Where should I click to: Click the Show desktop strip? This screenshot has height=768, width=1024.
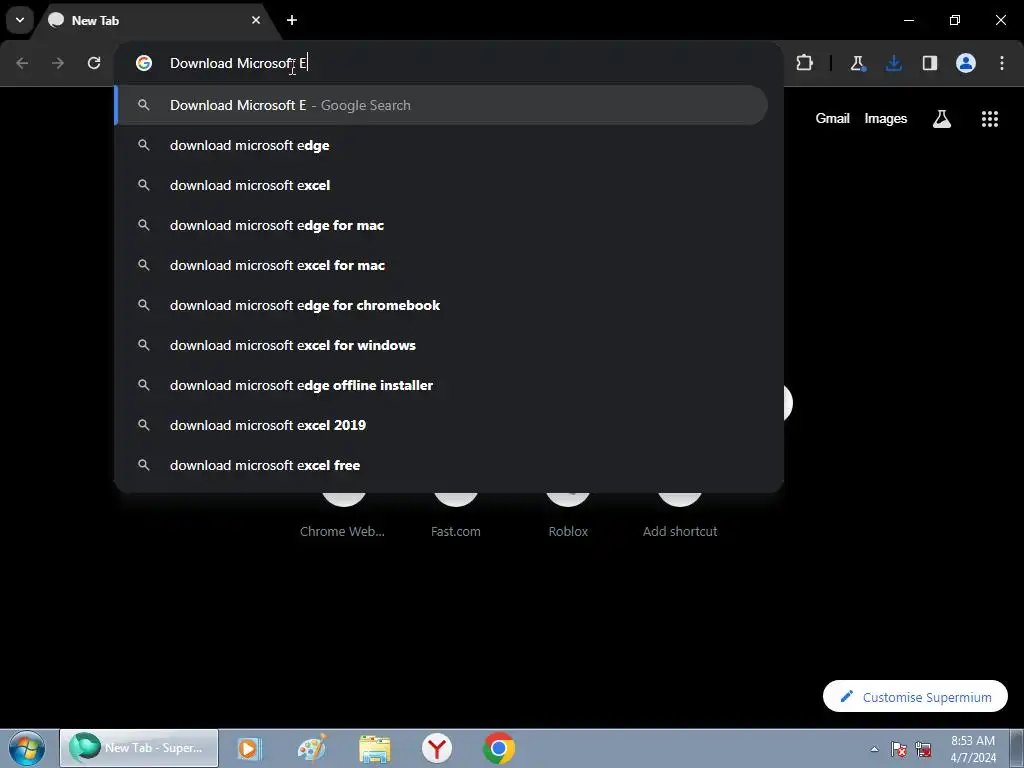[x=1017, y=748]
